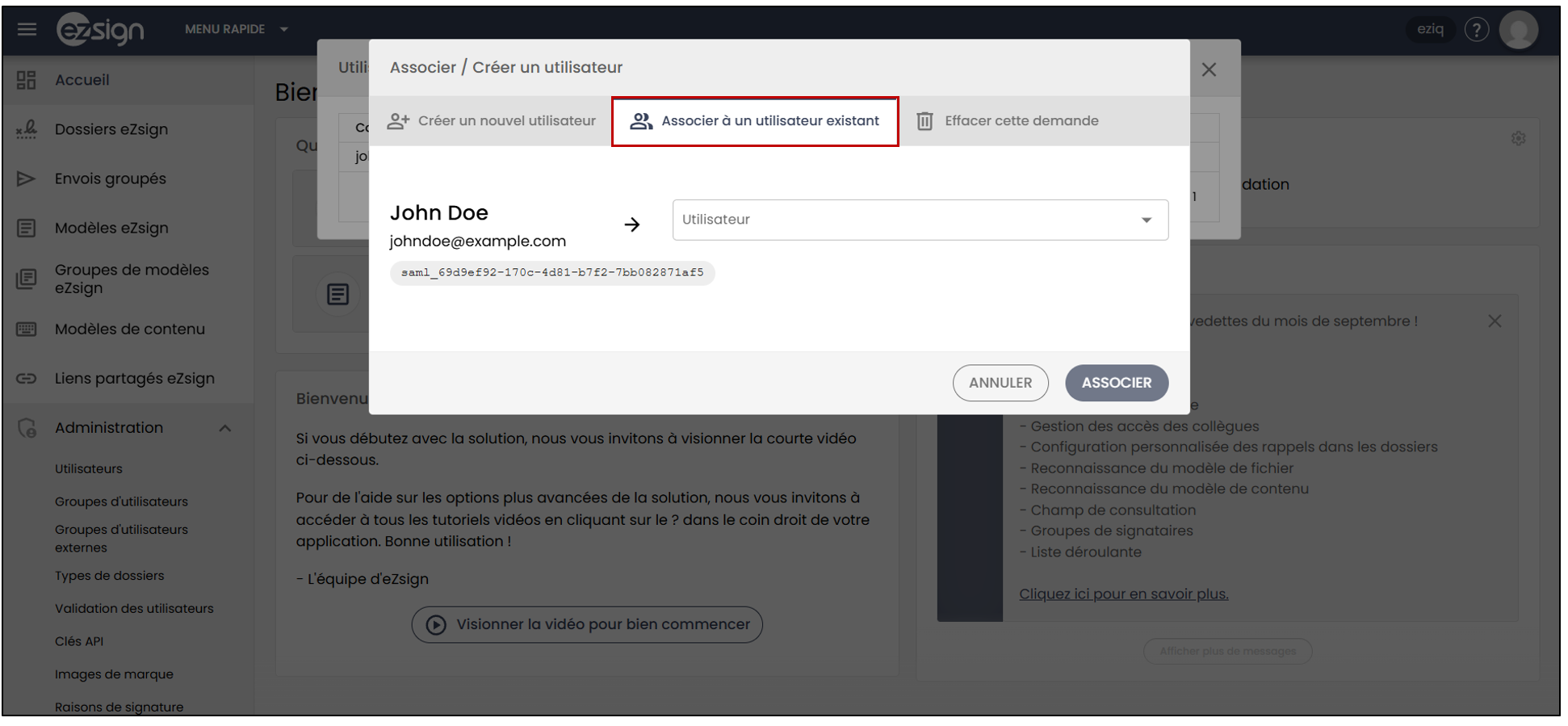Open Cliquez ici pour en savoir plus link
This screenshot has width=1568, height=726.
[1123, 594]
